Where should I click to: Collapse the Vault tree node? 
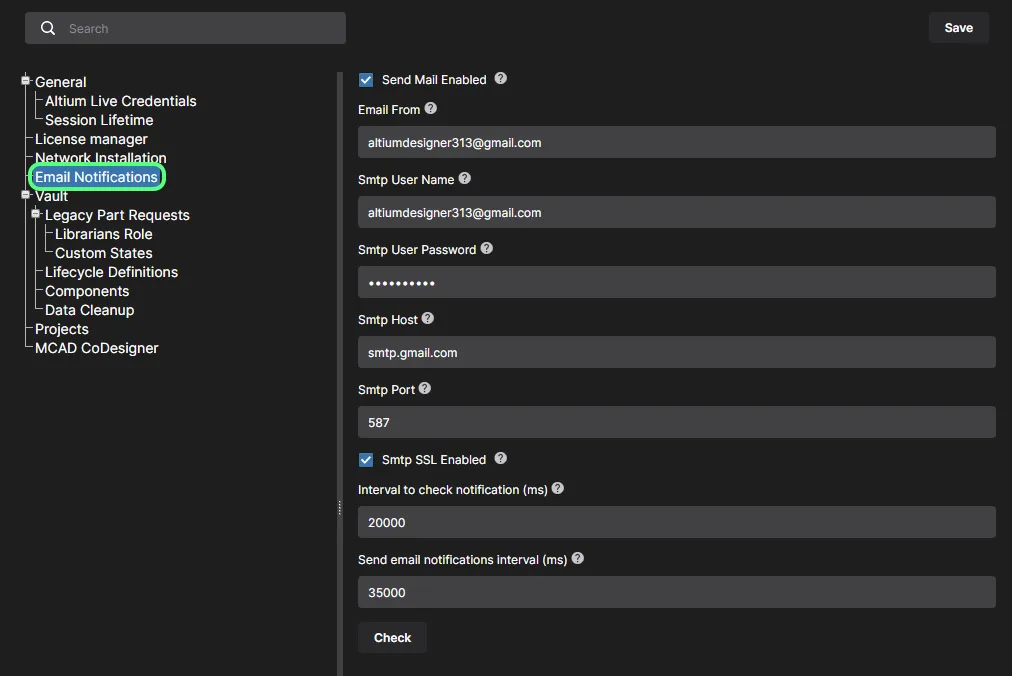26,195
